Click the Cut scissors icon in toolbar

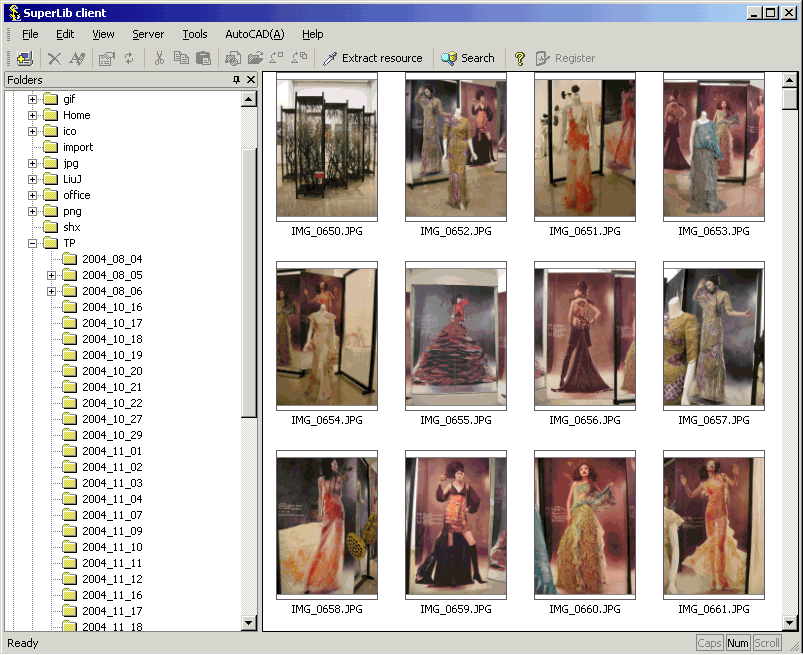pos(158,58)
